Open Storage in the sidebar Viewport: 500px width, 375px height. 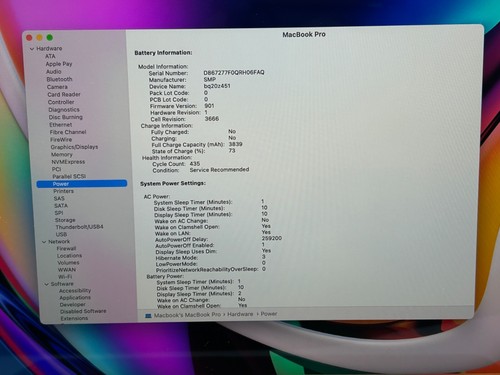[65, 220]
